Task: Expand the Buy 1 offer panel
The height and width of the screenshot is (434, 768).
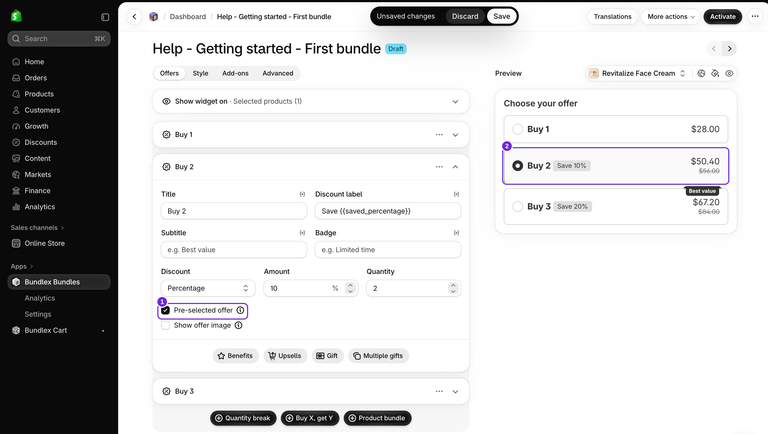Action: 456,135
